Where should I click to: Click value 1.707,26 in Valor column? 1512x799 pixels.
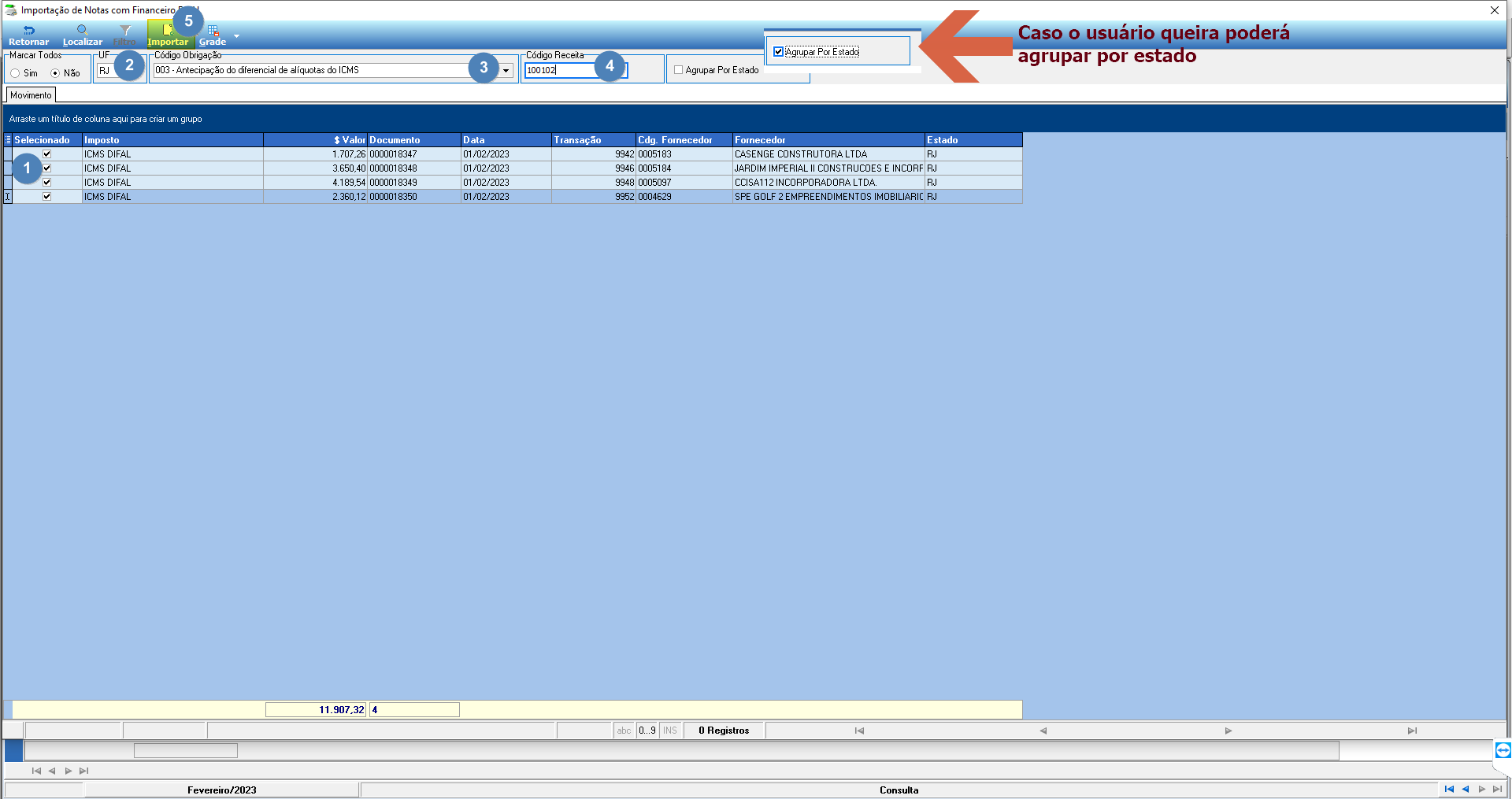(349, 154)
